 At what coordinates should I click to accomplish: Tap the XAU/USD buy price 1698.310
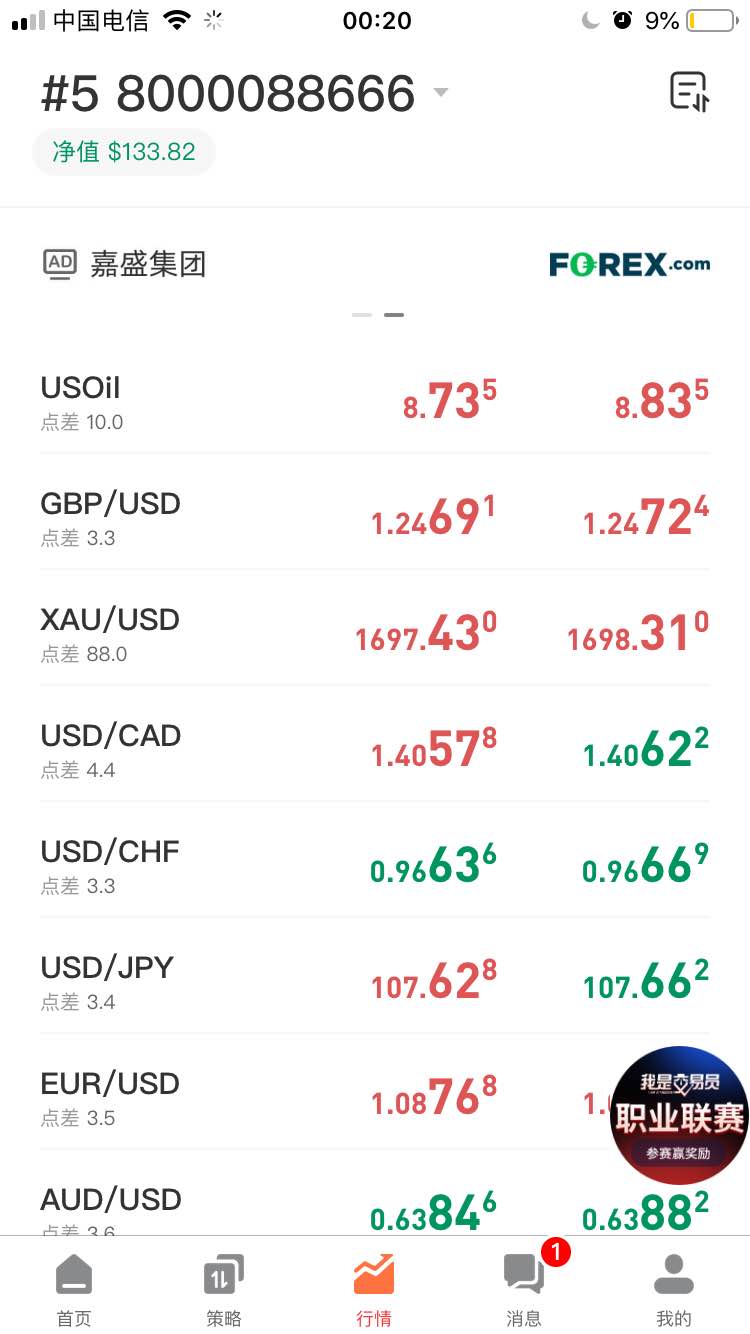(638, 634)
